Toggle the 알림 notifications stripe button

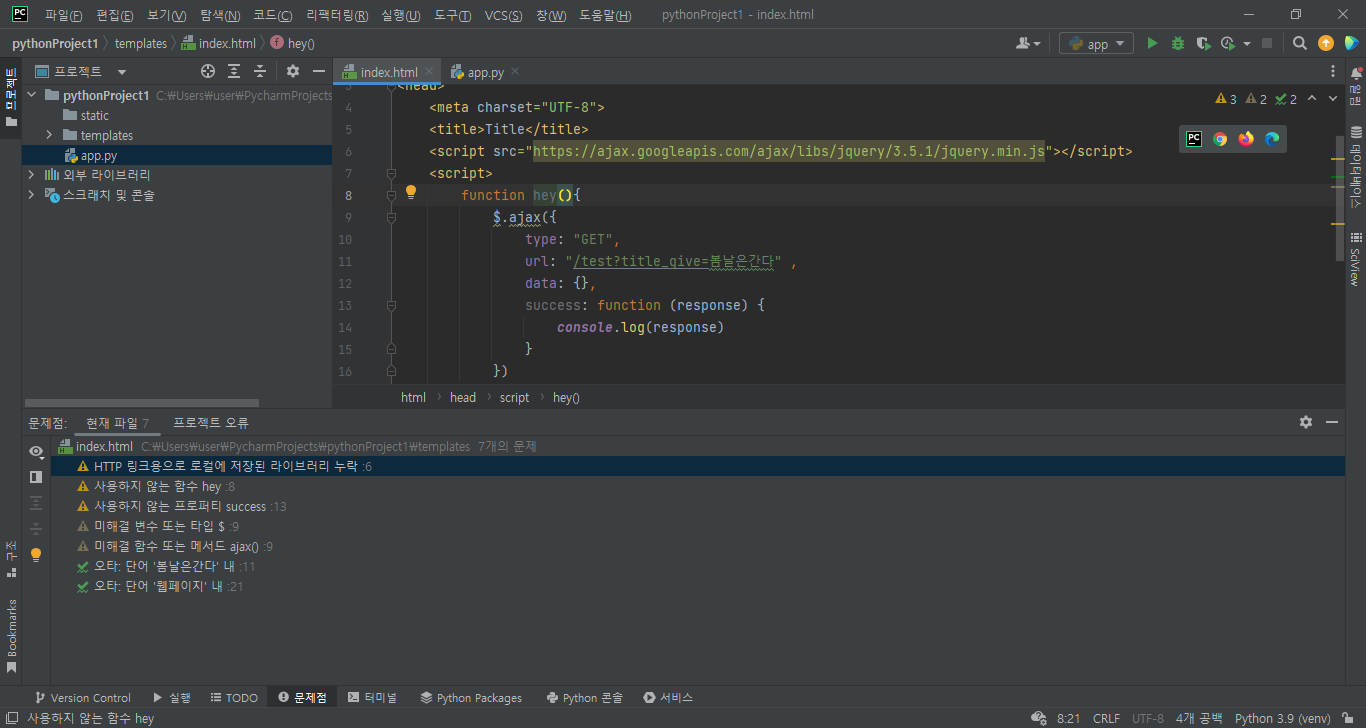click(1356, 88)
